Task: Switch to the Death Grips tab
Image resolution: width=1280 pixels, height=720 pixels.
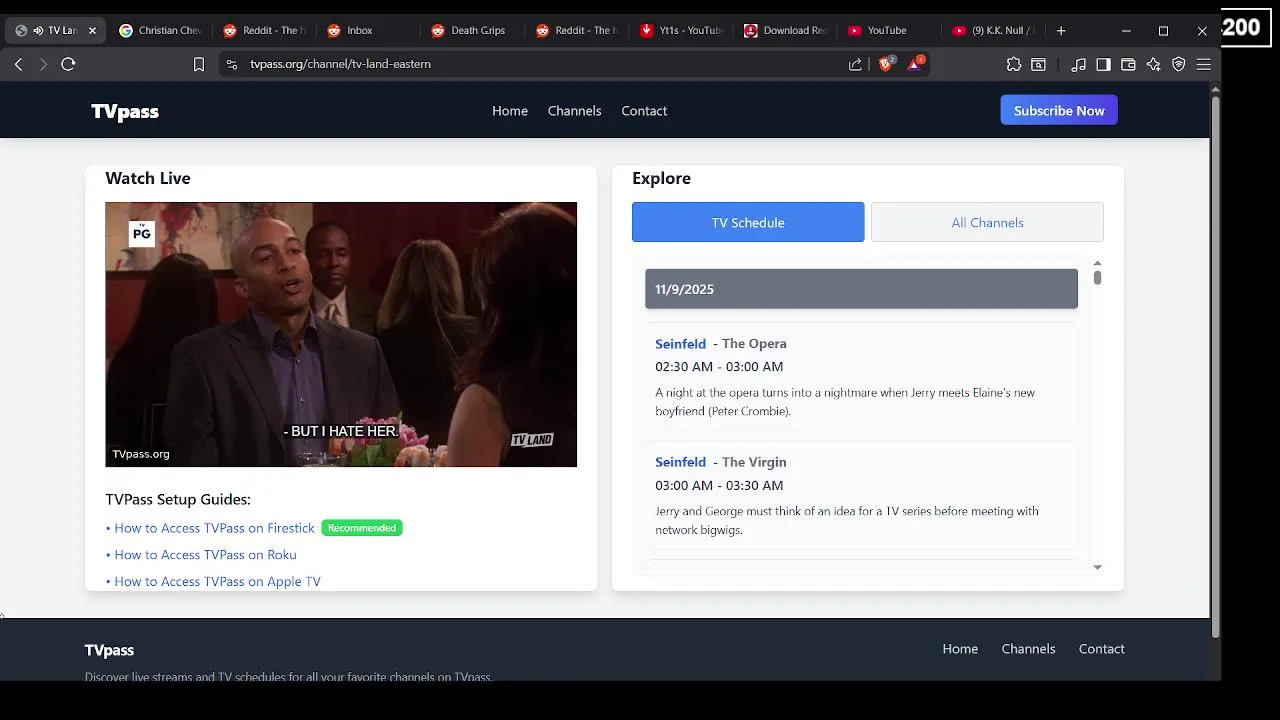Action: tap(472, 31)
